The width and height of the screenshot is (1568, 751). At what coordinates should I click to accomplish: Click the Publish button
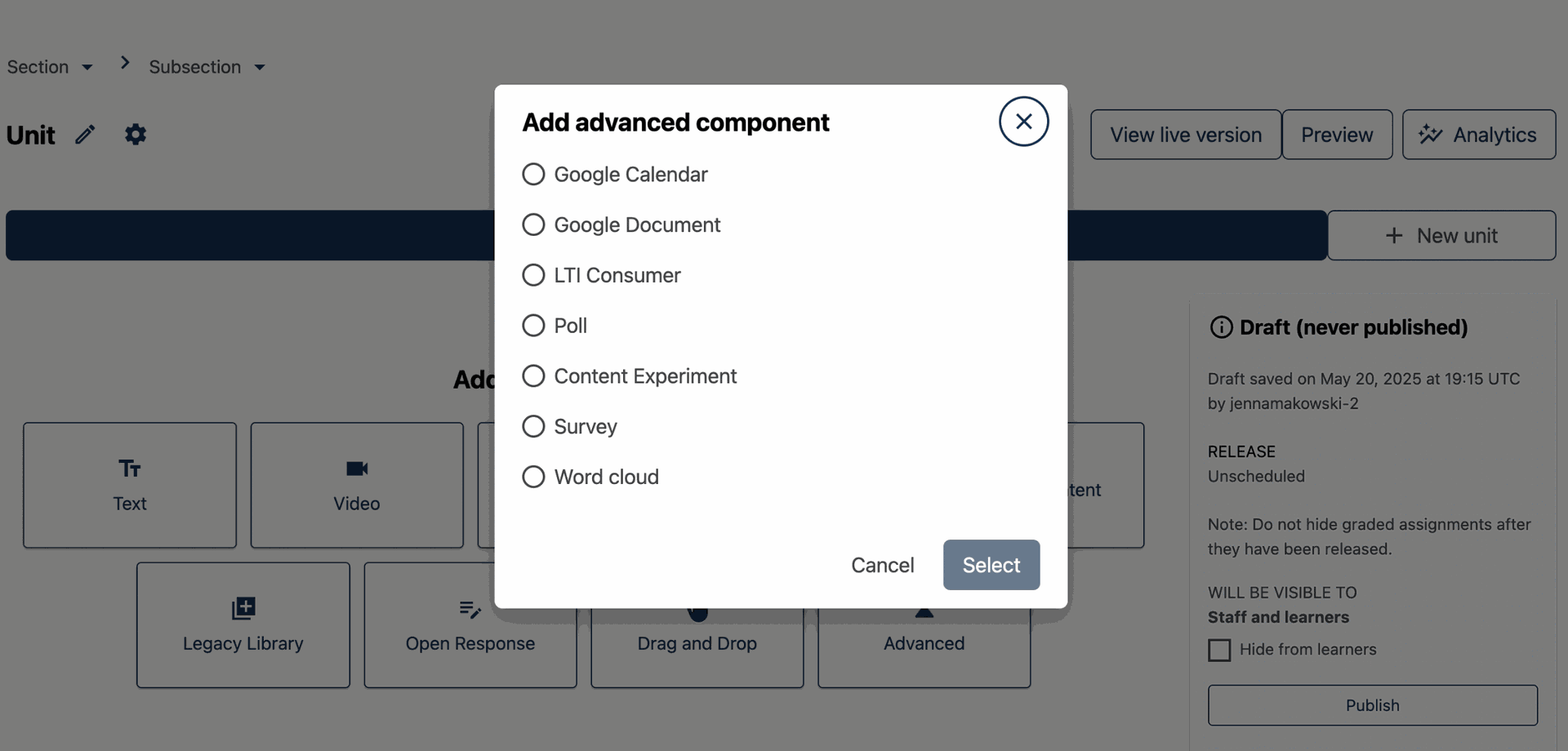point(1373,705)
